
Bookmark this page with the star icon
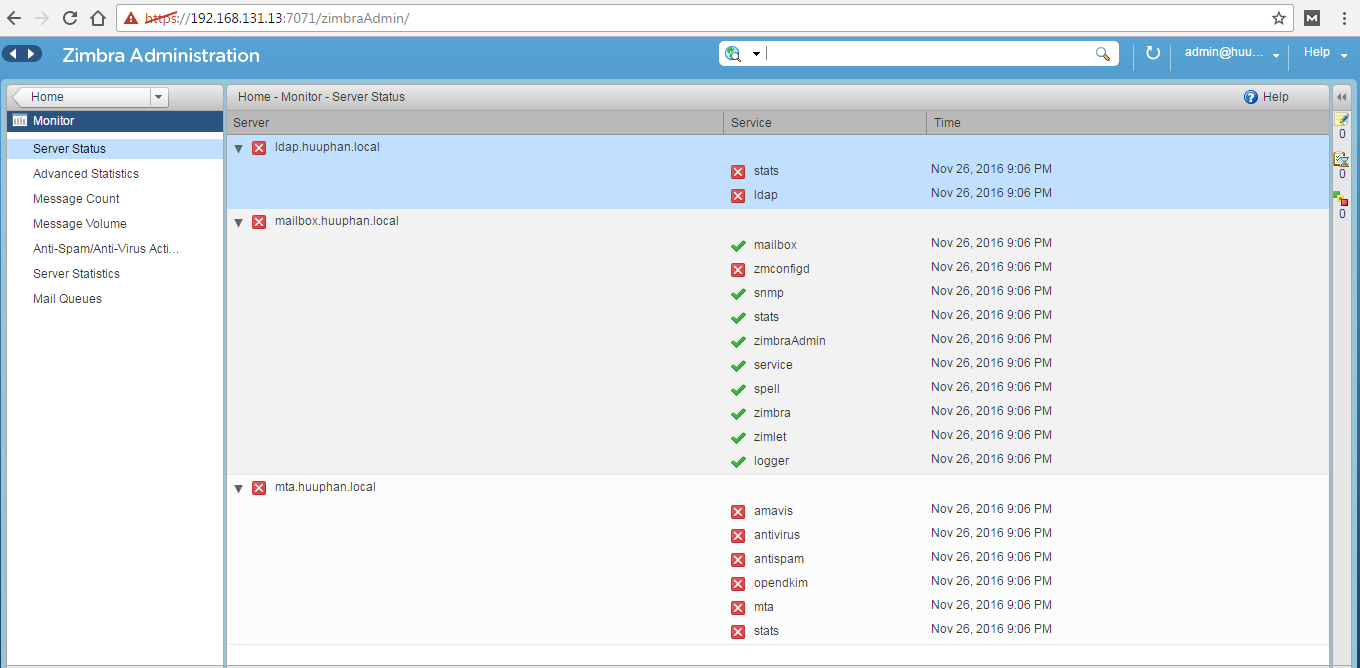(1279, 18)
